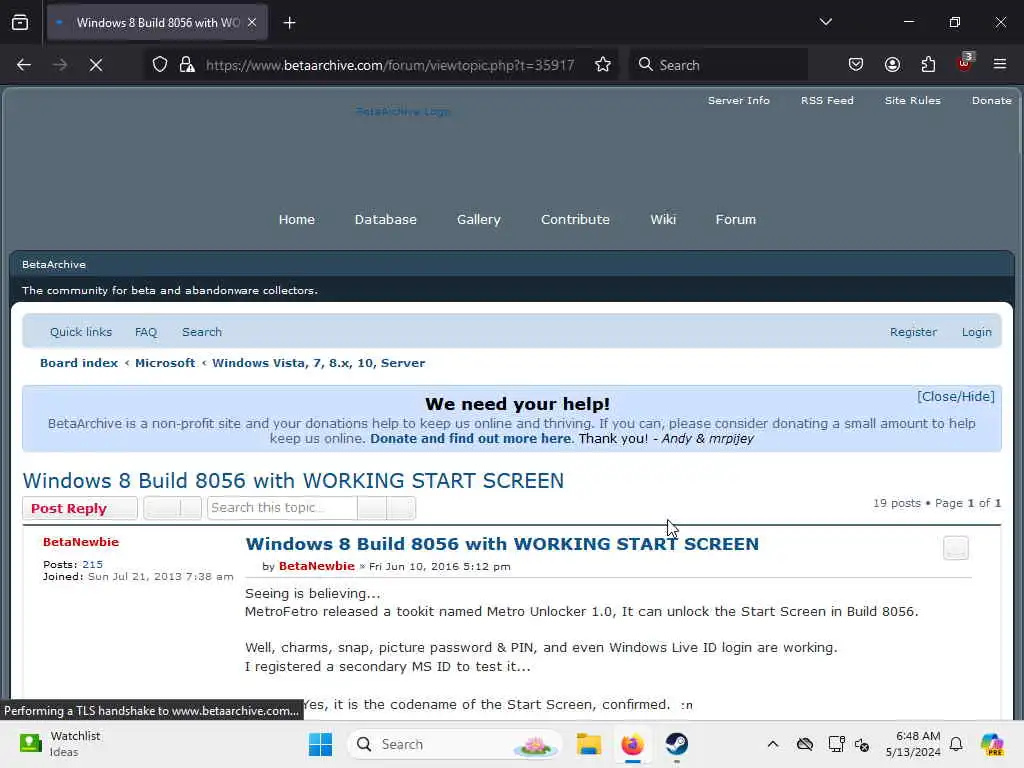
Task: Open the tracking protection shield icon
Action: pyautogui.click(x=160, y=65)
